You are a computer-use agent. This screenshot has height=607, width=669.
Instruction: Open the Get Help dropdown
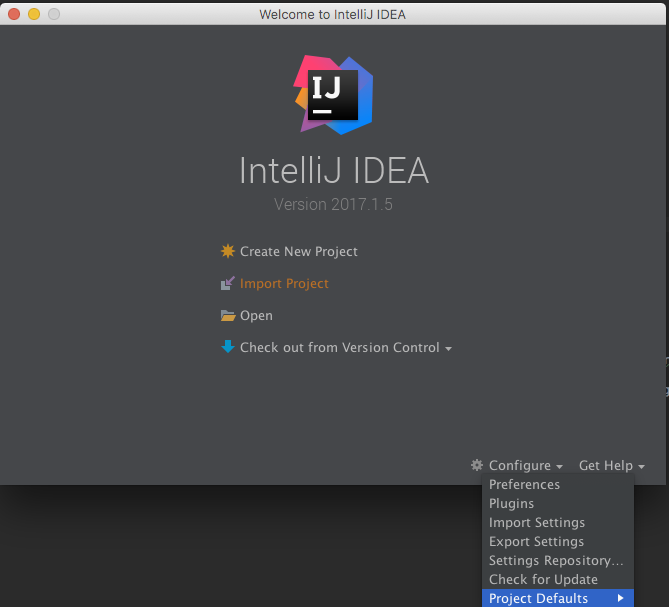click(611, 465)
